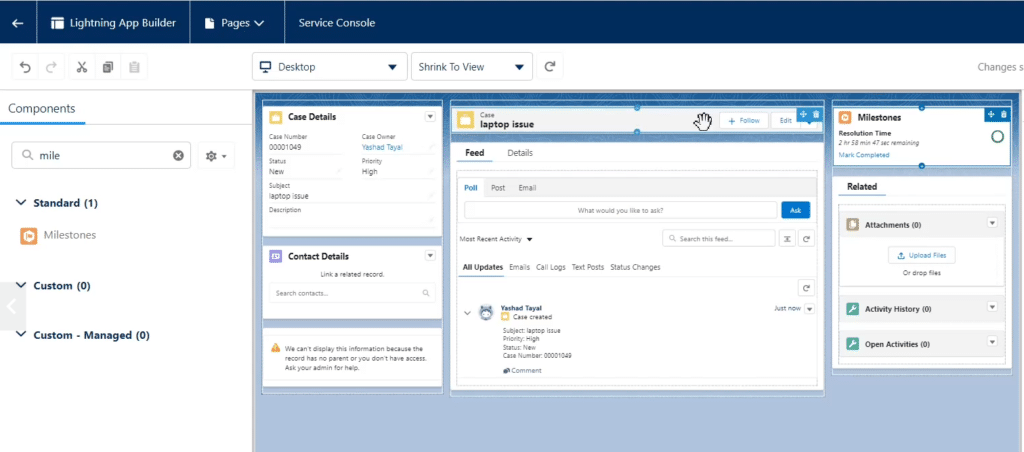1024x452 pixels.
Task: Open the Most Recent Activity sort dropdown
Action: (496, 239)
